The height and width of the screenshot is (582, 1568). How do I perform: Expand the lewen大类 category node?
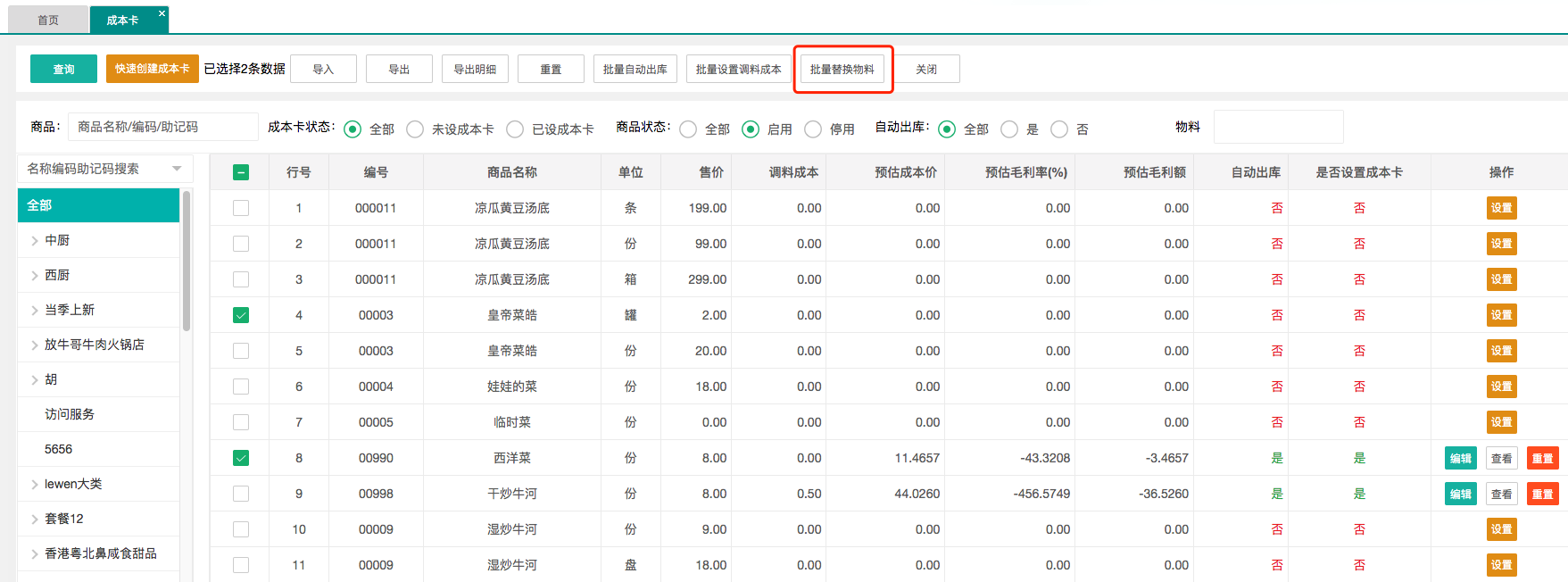pyautogui.click(x=35, y=484)
